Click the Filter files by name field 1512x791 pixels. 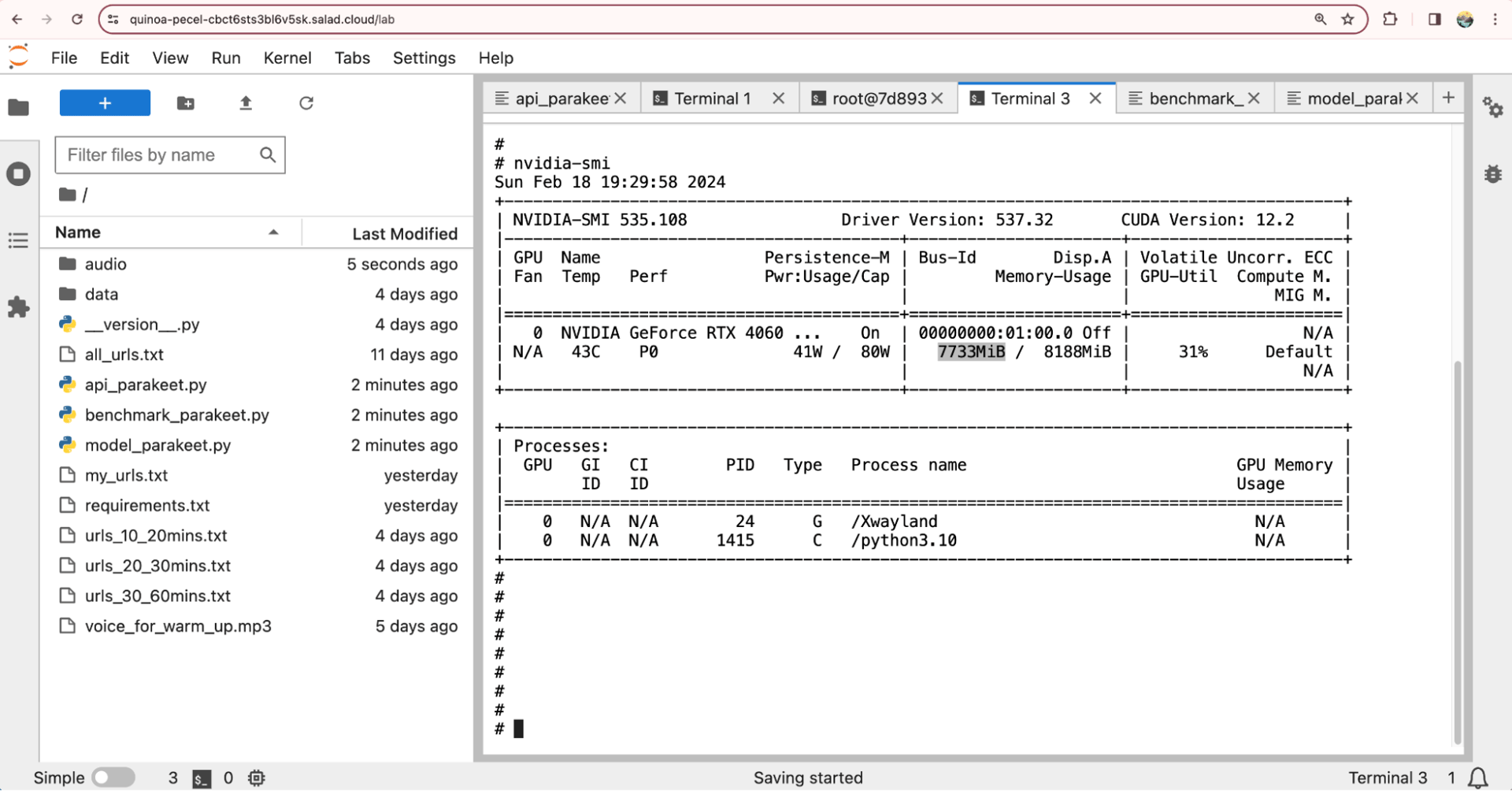(170, 155)
